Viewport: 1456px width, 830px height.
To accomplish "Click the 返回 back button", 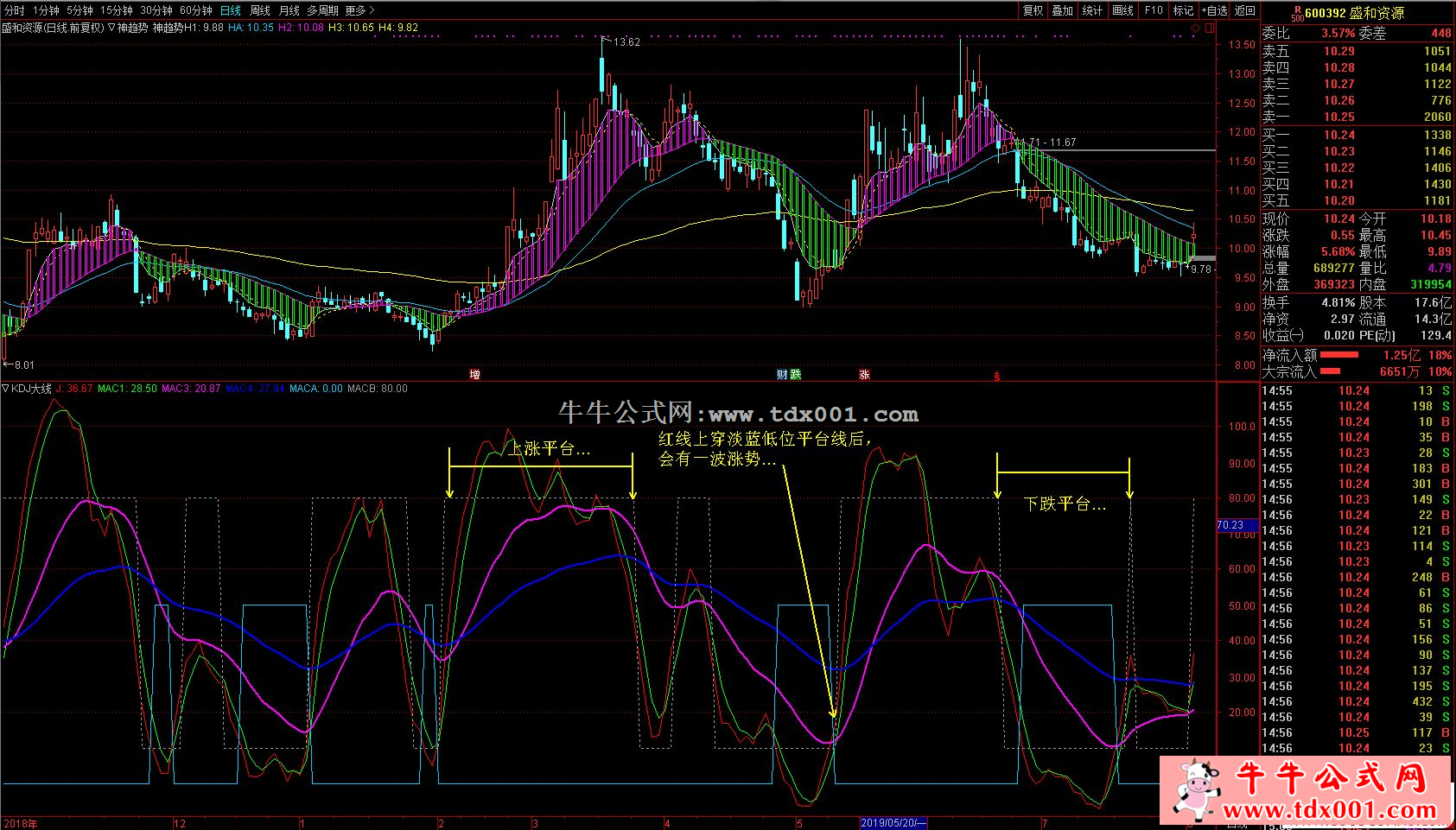I will (1245, 10).
